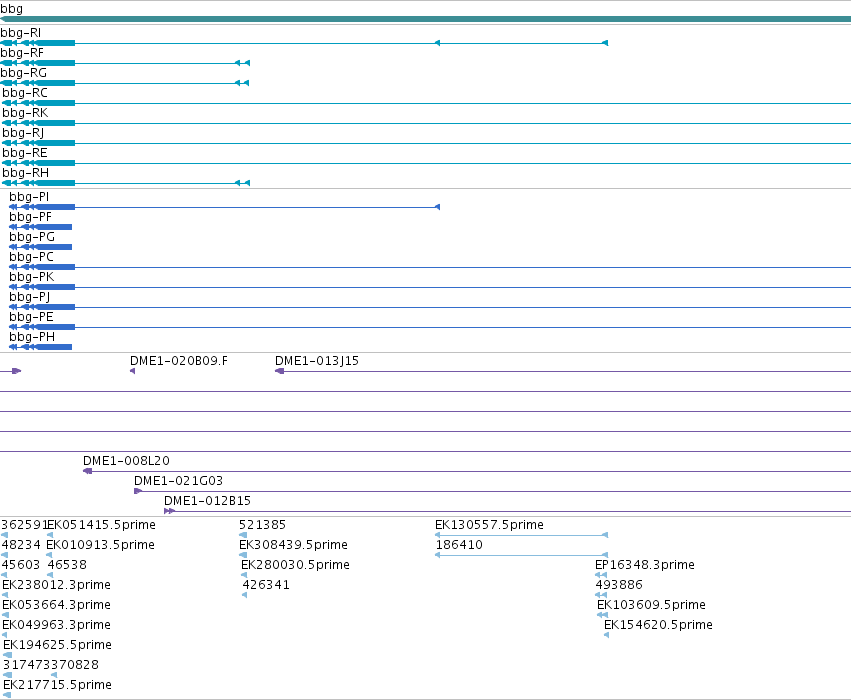Click the bbg-RC transcript label
The width and height of the screenshot is (851, 700).
point(25,93)
